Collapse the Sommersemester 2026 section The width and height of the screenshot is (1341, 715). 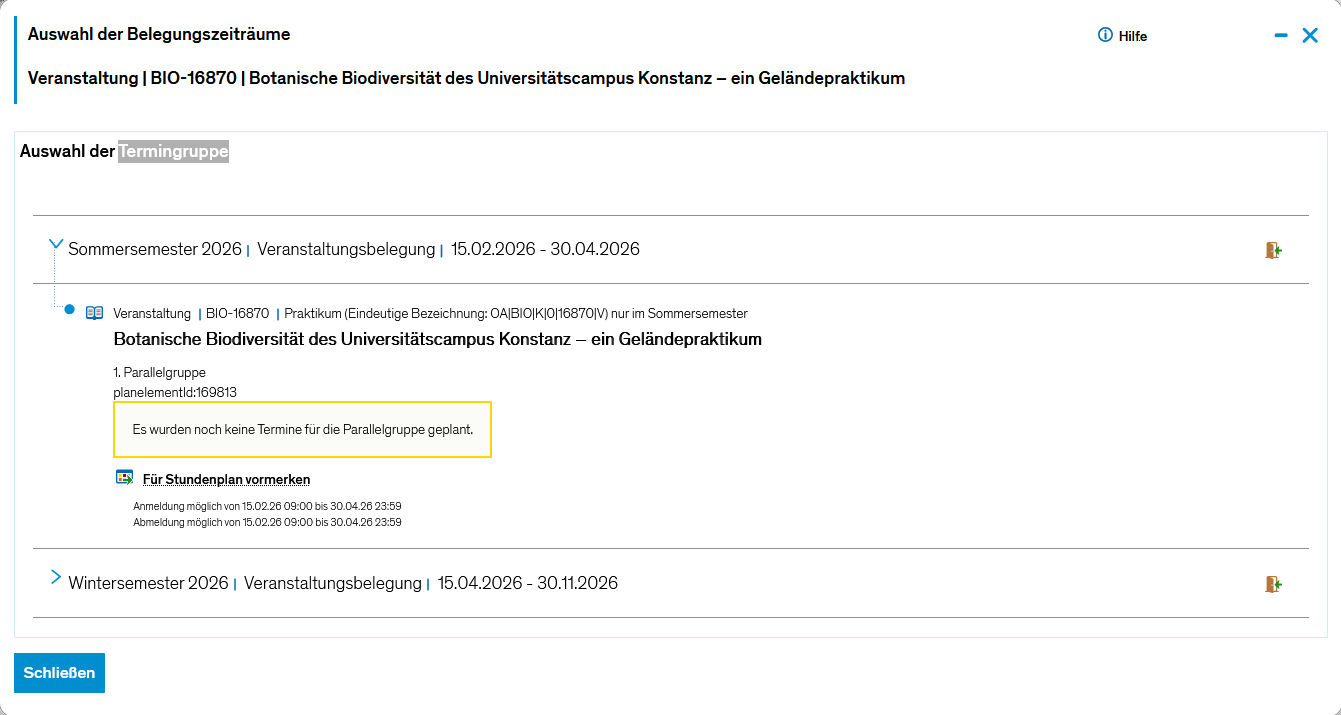point(56,245)
